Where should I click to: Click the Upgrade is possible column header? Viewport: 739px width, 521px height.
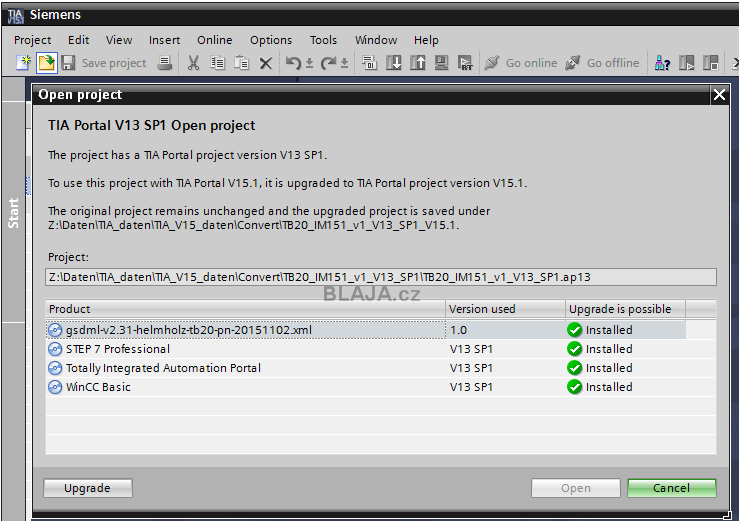(625, 309)
